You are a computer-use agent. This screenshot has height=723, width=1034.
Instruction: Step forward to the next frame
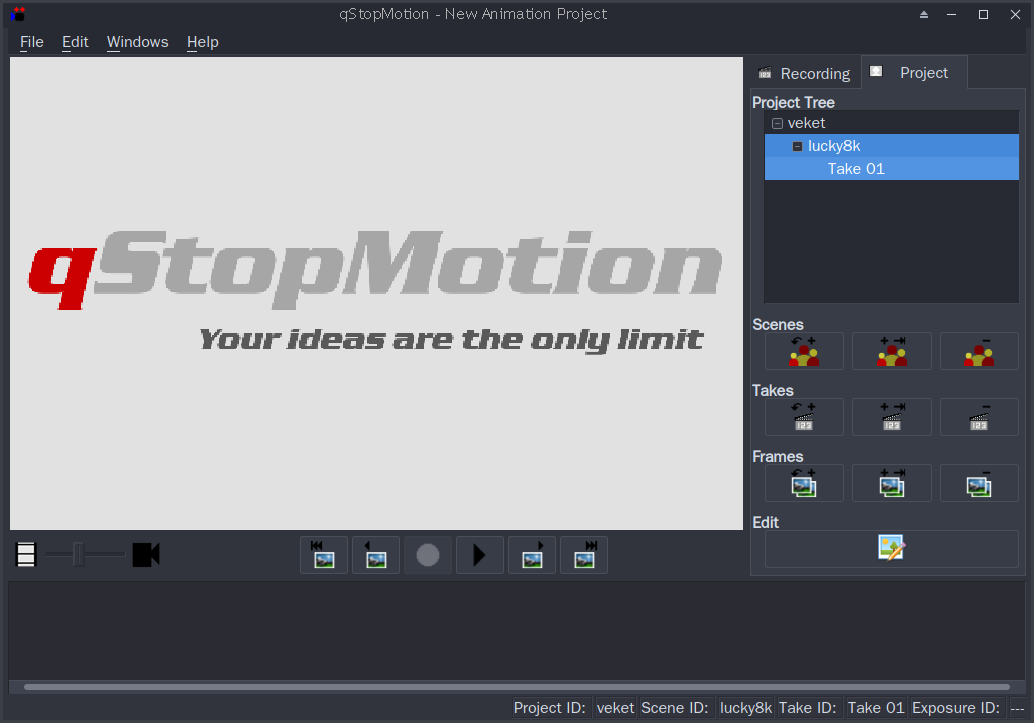pos(532,555)
